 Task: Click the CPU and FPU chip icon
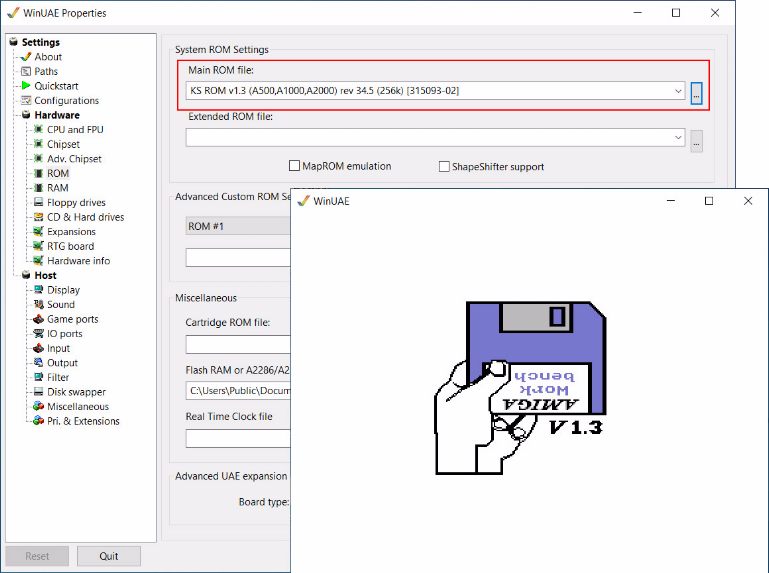pyautogui.click(x=38, y=130)
